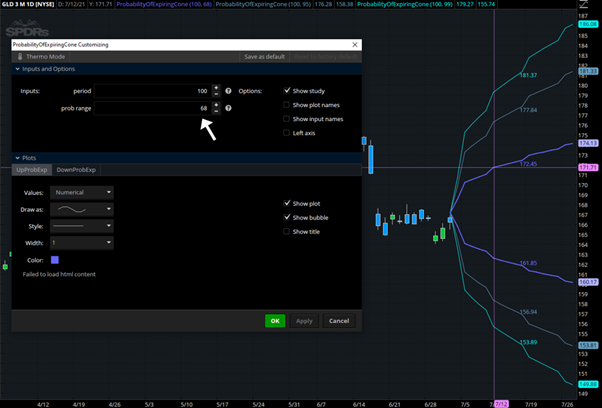Click the 161.85 cone value label
Screen dimensions: 602x408
[x=528, y=263]
